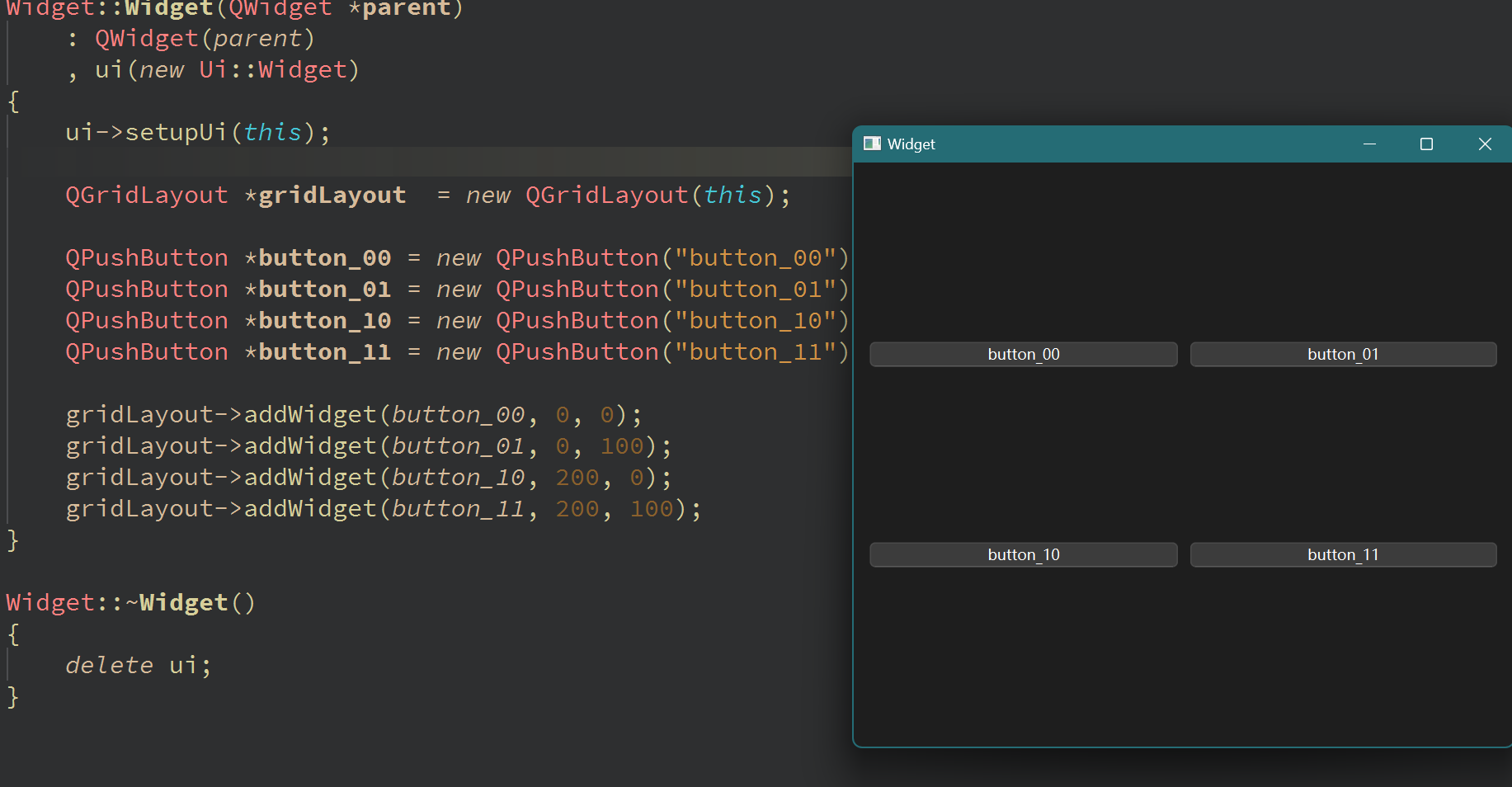Image resolution: width=1512 pixels, height=787 pixels.
Task: Click the bold button_00 variable declaration
Action: click(324, 258)
